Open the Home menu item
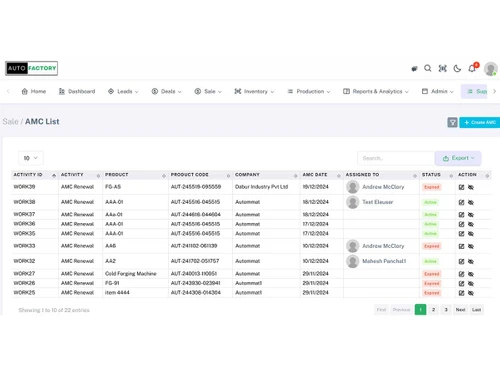500x375 pixels. (x=34, y=91)
